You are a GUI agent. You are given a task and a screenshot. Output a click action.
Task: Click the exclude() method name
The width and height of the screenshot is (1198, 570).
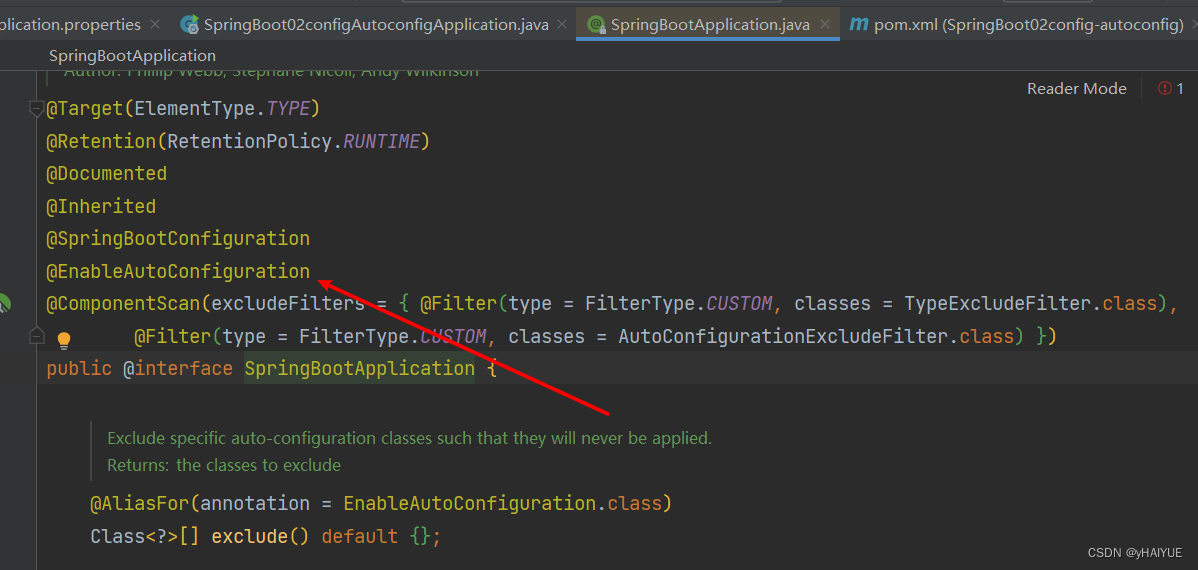(x=248, y=536)
